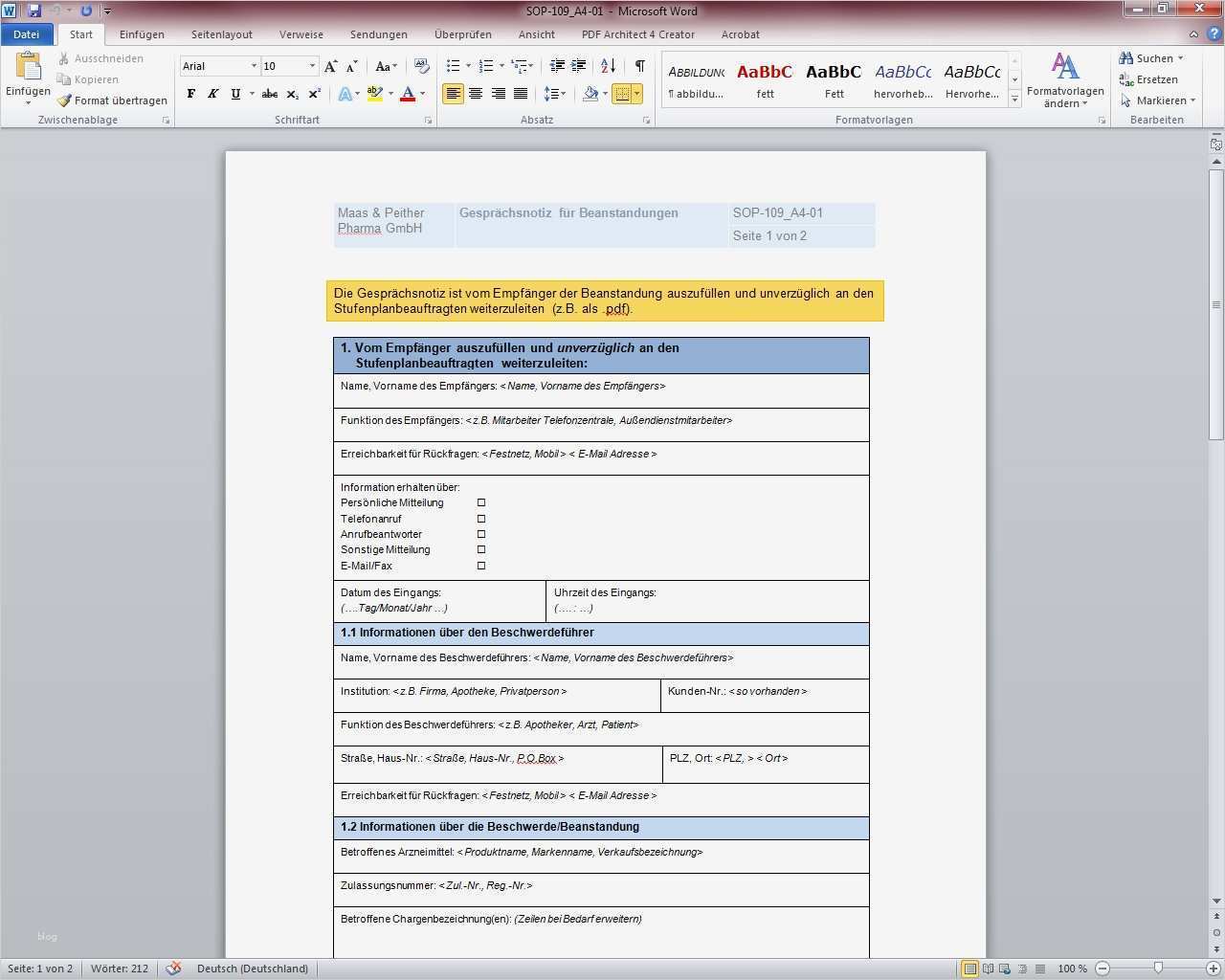The width and height of the screenshot is (1225, 980).
Task: Click the sort A-Z icon
Action: point(608,66)
